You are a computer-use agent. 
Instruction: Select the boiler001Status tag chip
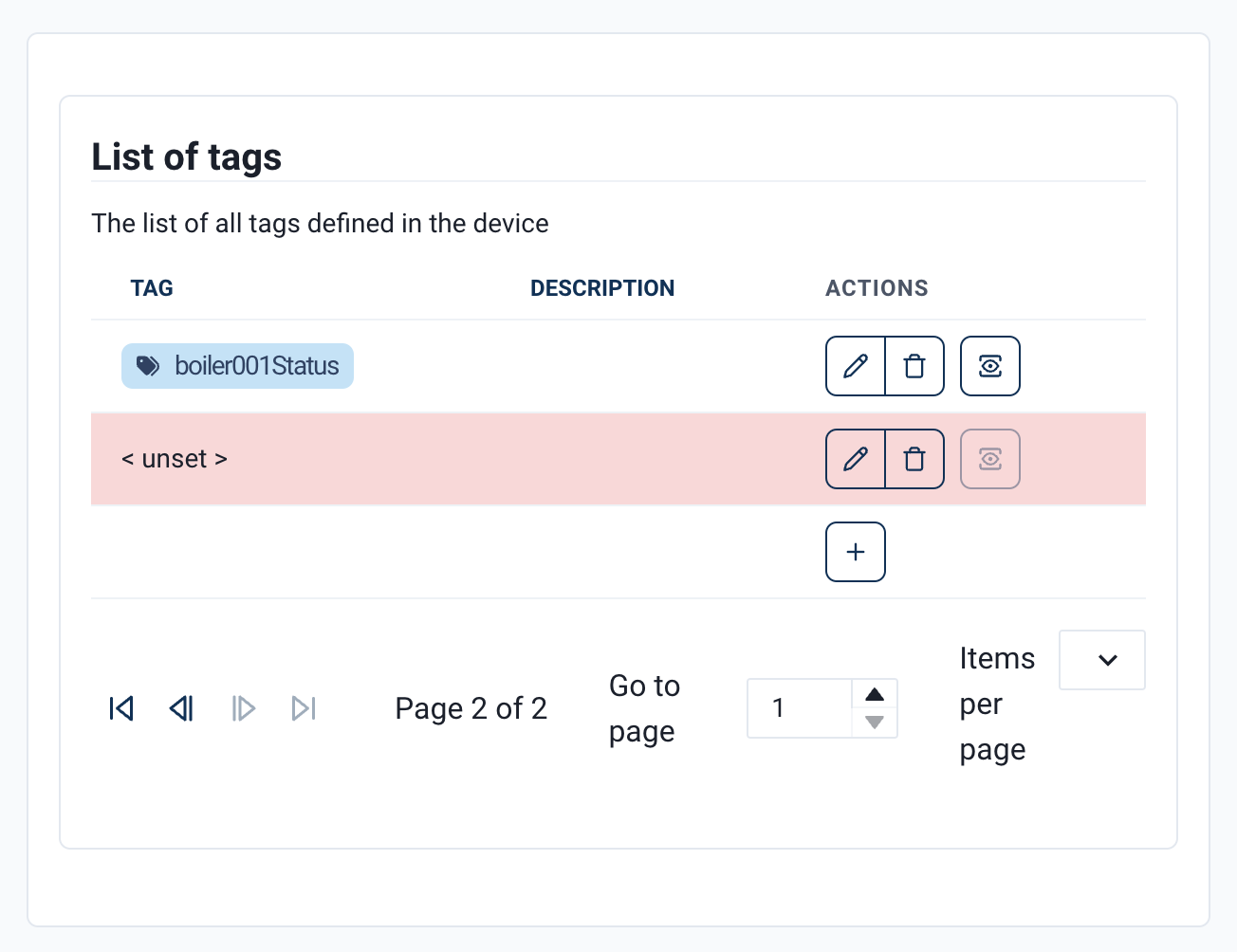(237, 366)
